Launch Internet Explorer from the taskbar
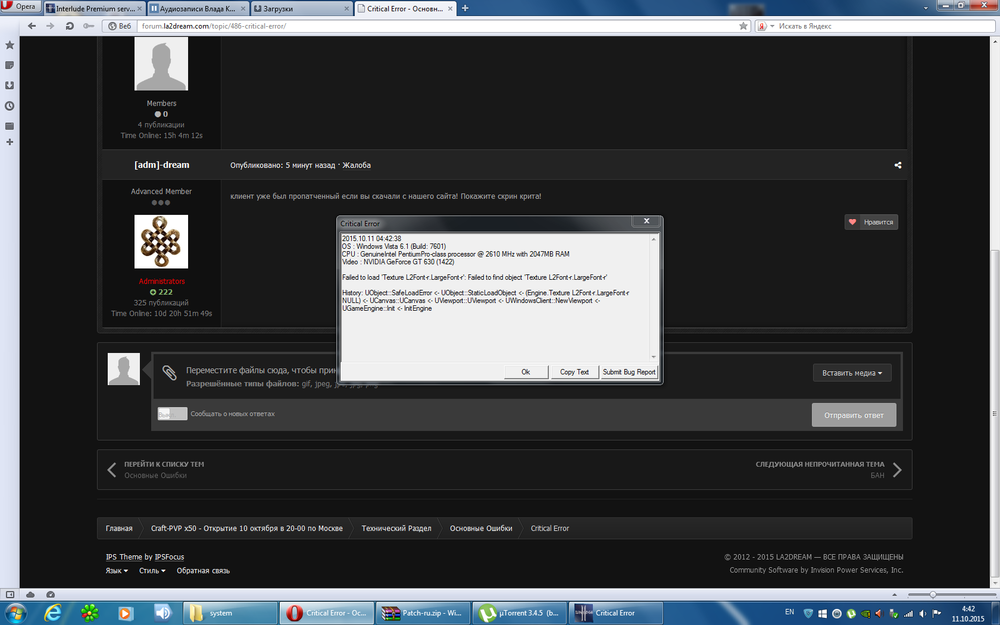Screen dimensions: 1000x625 coord(52,612)
